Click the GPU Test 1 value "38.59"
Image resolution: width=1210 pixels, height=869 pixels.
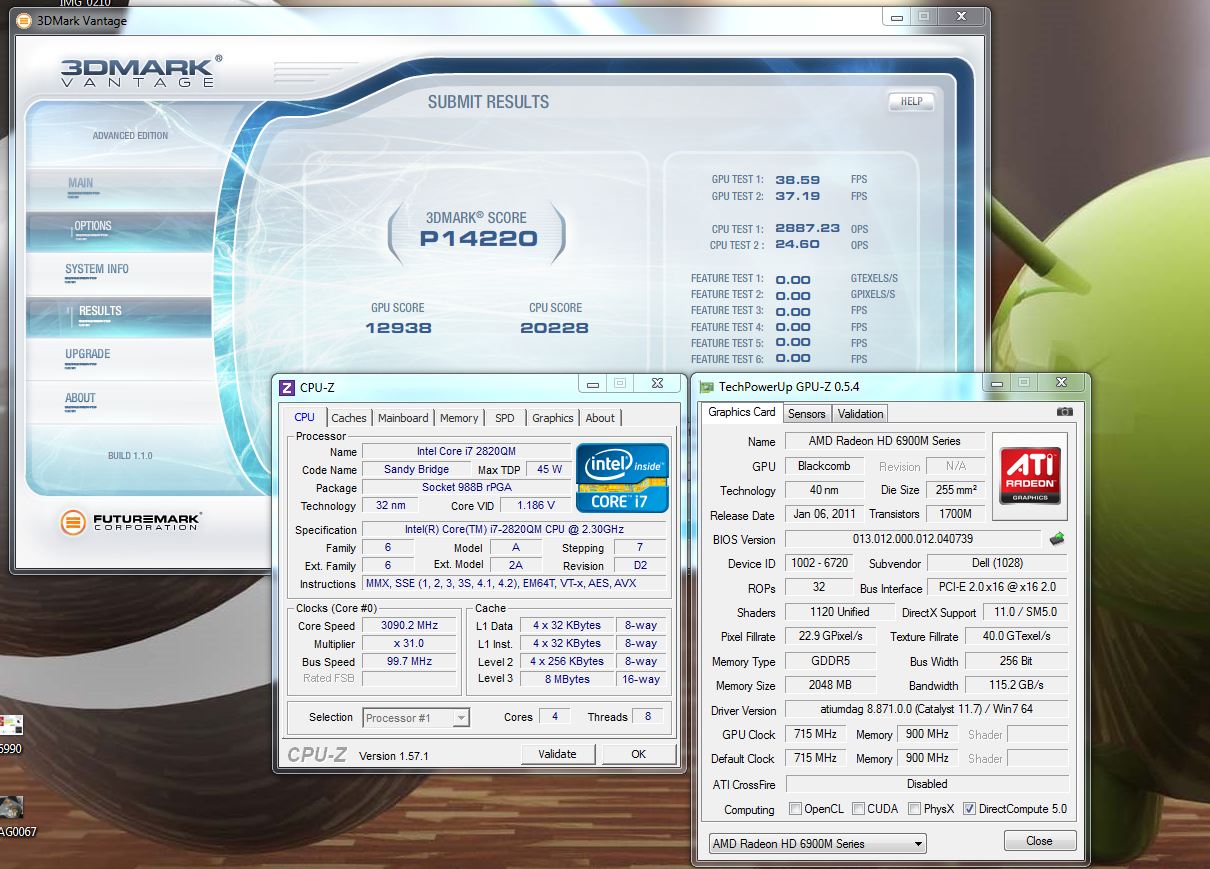tap(798, 180)
